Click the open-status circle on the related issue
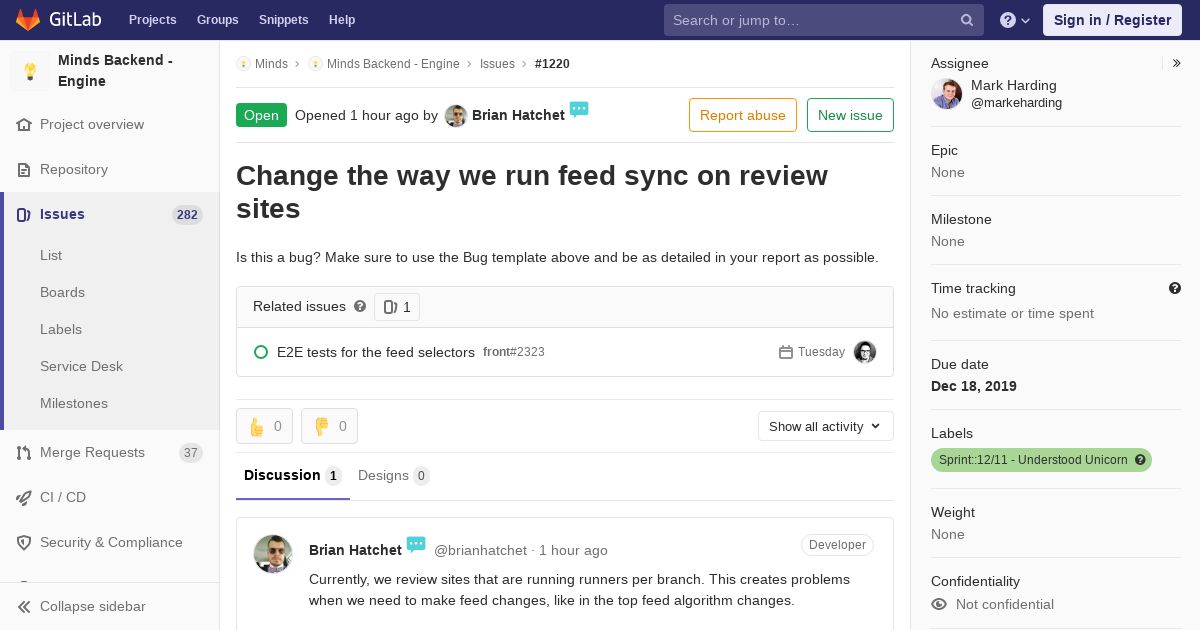Screen dimensions: 1200x630 tap(261, 353)
